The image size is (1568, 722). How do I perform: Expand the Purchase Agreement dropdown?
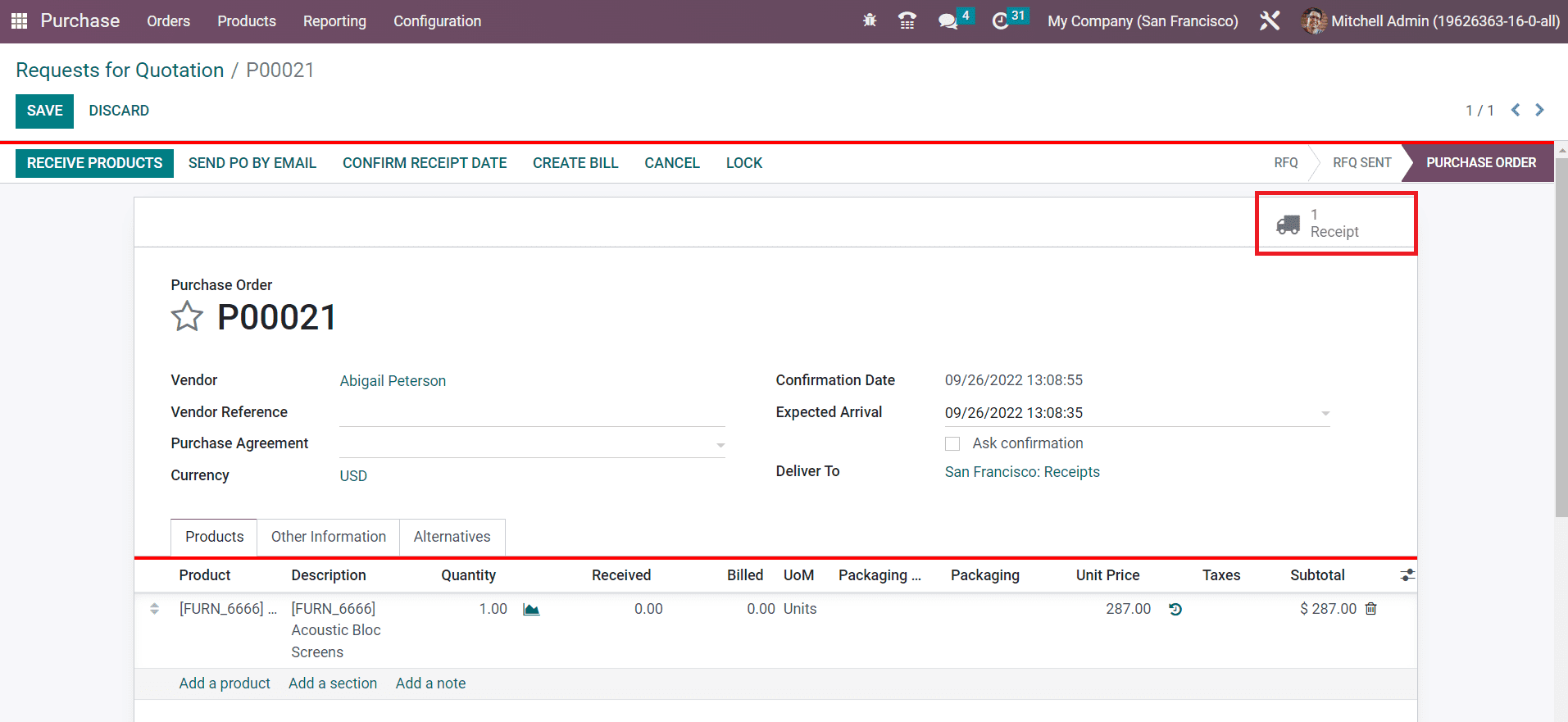(720, 445)
